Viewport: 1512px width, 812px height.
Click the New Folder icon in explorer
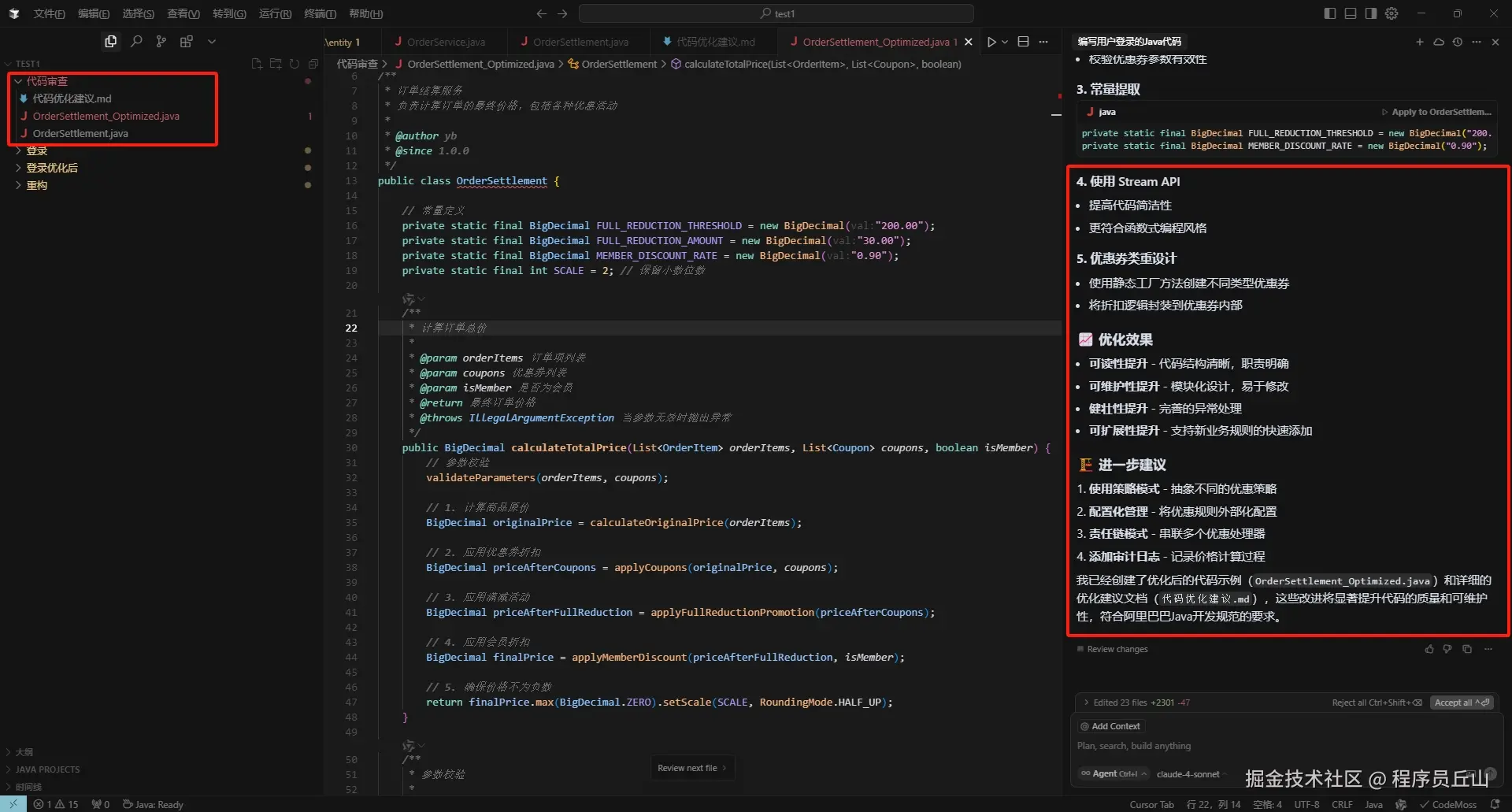[276, 64]
